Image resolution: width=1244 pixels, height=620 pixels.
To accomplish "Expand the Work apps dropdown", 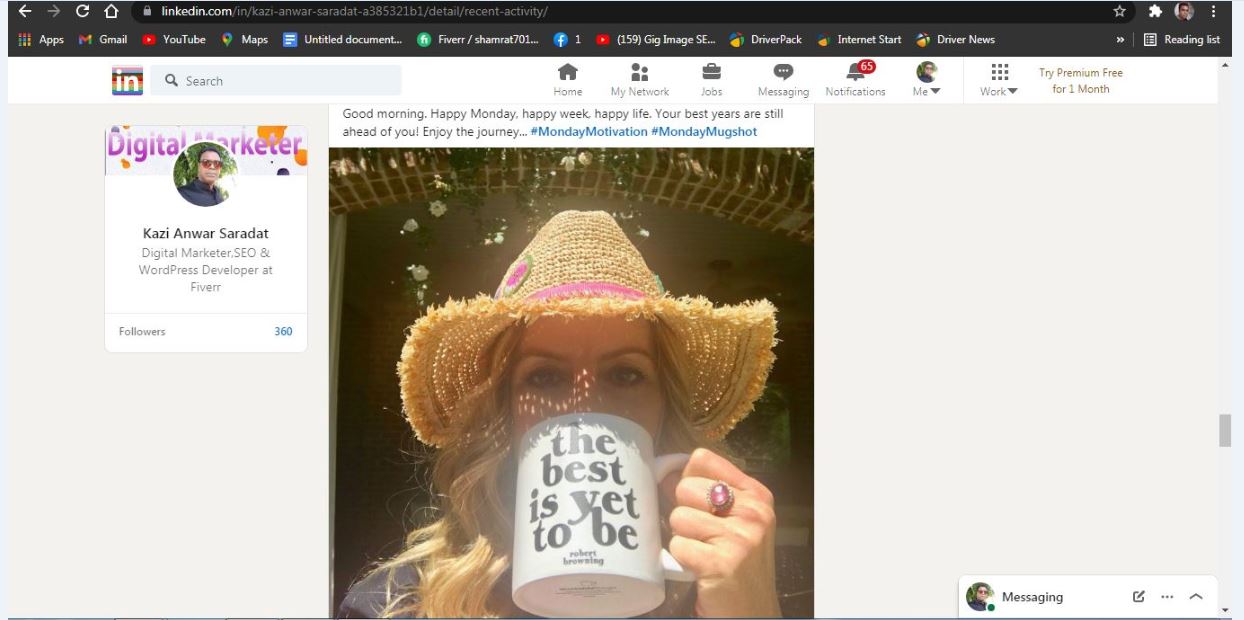I will tap(999, 80).
